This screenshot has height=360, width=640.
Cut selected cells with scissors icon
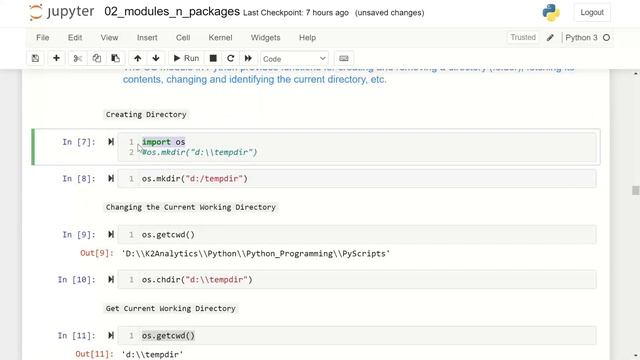tap(78, 58)
